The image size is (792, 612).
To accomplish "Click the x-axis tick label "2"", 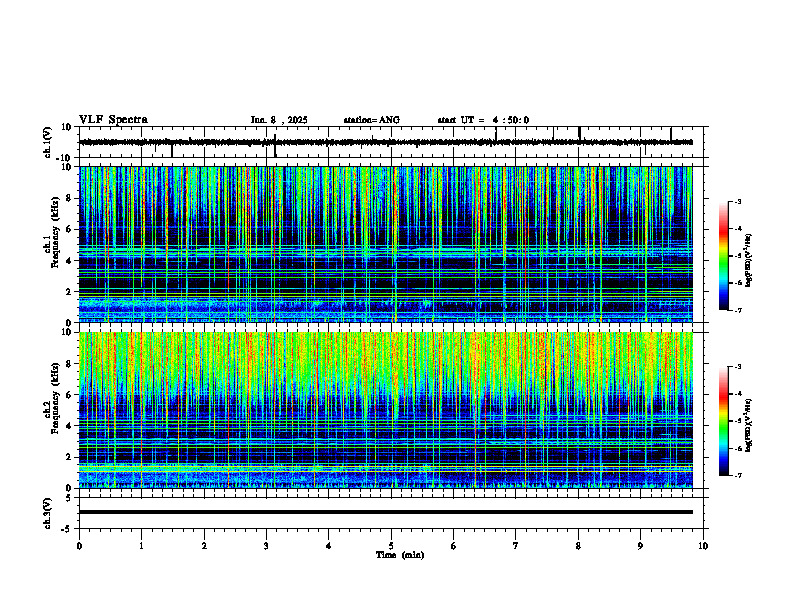I will [x=204, y=546].
